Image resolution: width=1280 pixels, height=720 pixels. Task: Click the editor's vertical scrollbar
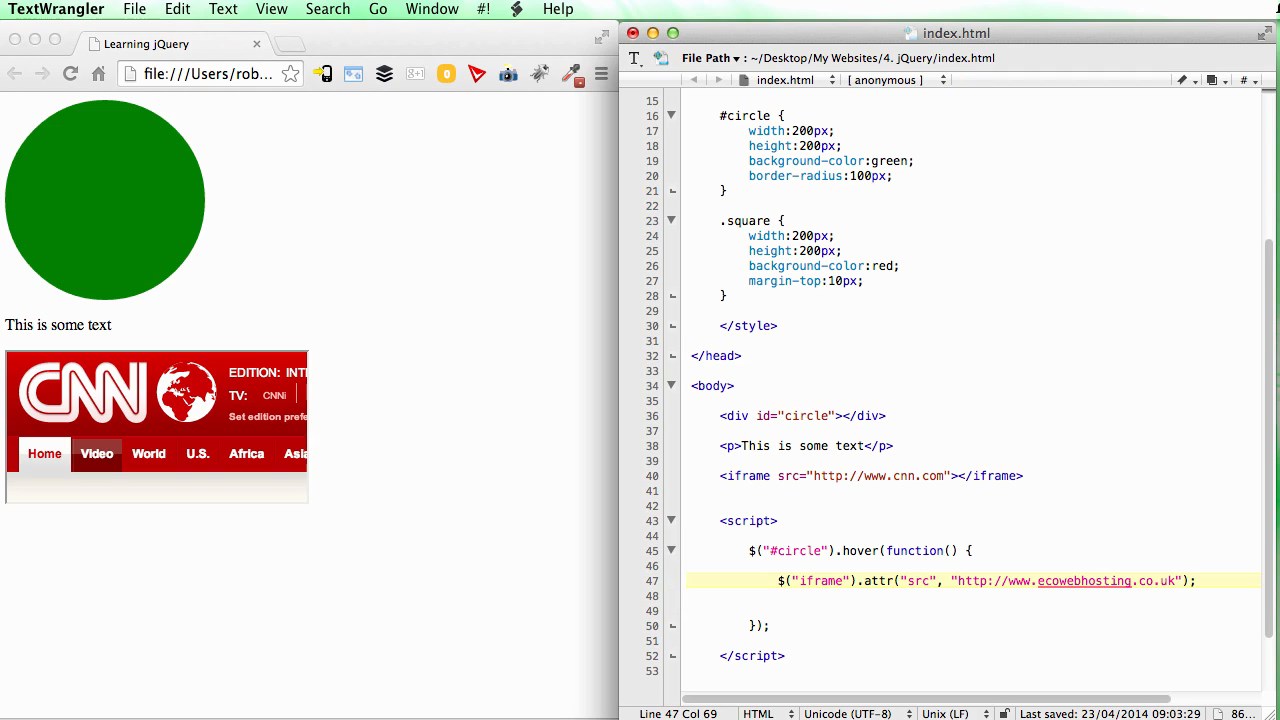1270,440
